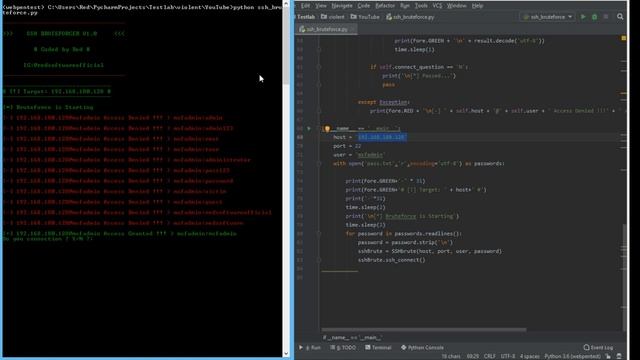Collapse the 'for password in passwords' fold
640x360 pixels.
(x=319, y=234)
